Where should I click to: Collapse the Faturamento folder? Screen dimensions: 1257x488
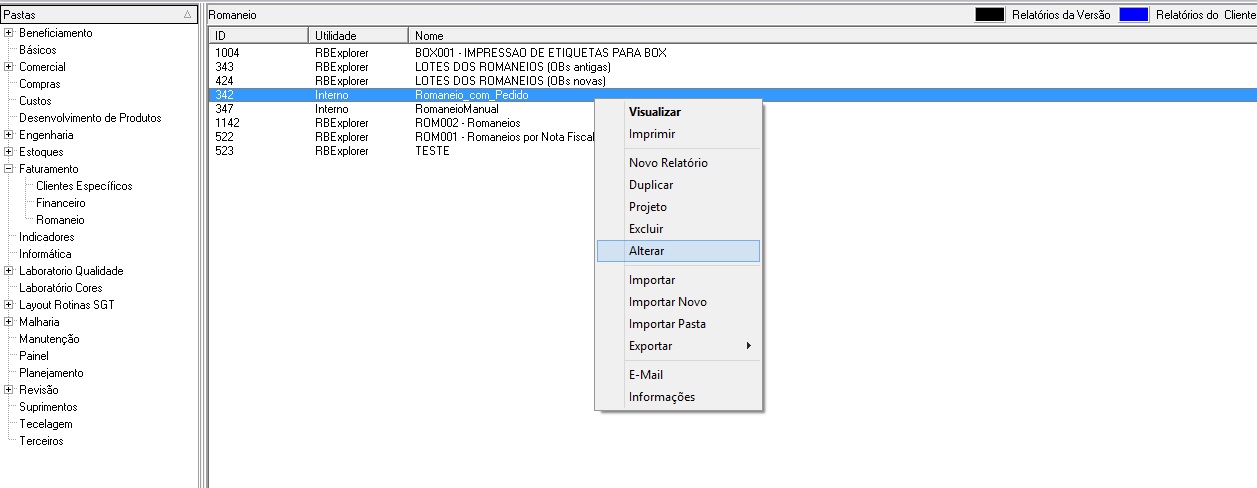point(8,169)
